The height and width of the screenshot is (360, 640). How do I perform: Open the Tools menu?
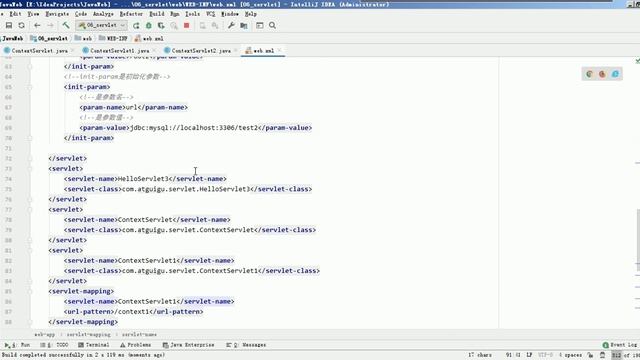(x=193, y=14)
